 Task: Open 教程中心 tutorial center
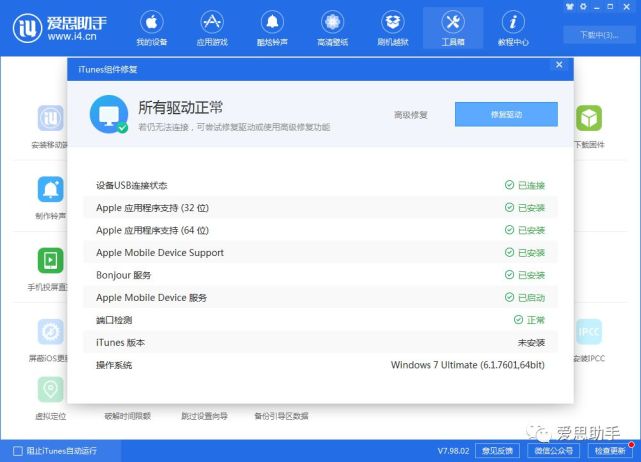(513, 28)
